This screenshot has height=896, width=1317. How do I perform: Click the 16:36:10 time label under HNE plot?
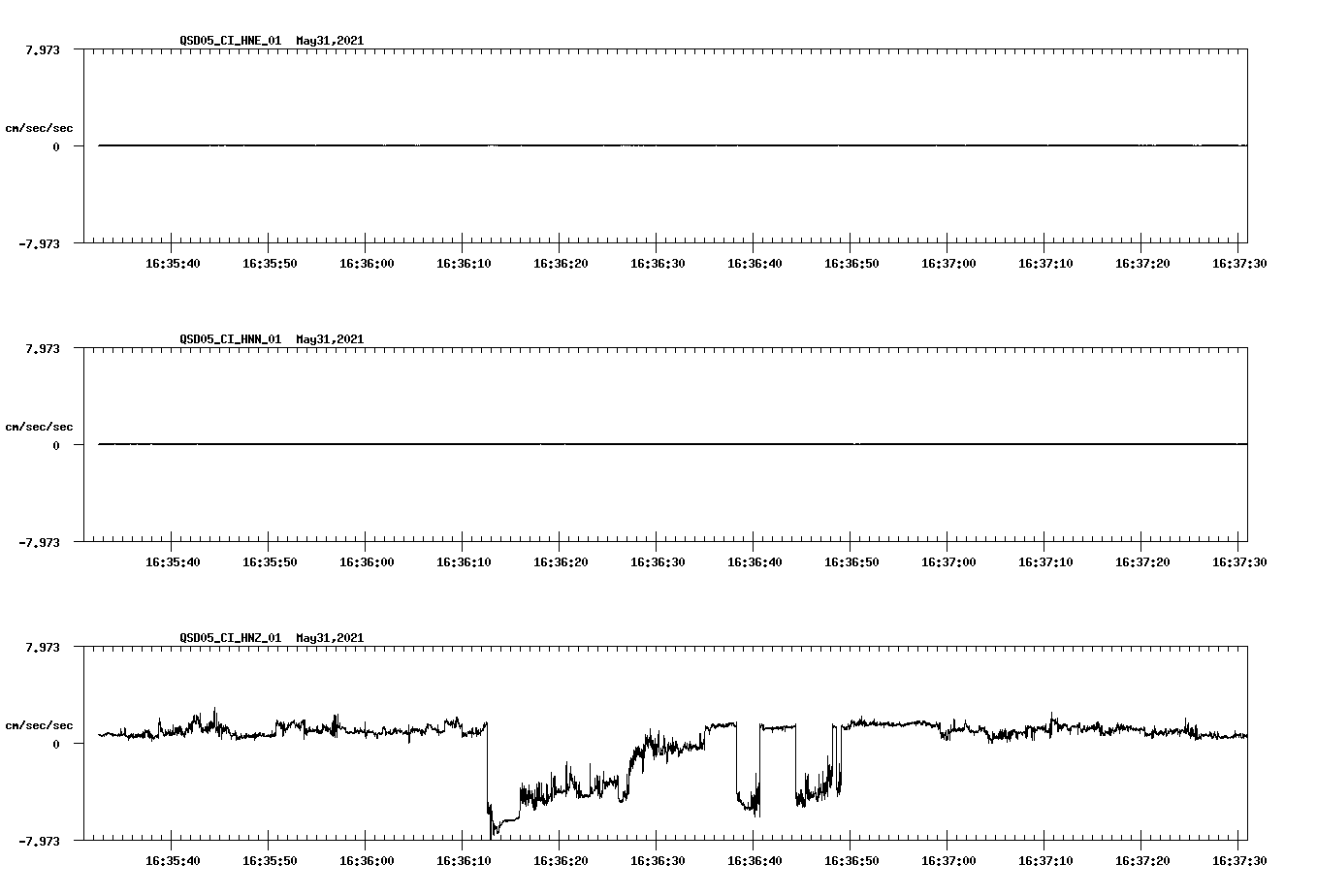click(464, 264)
